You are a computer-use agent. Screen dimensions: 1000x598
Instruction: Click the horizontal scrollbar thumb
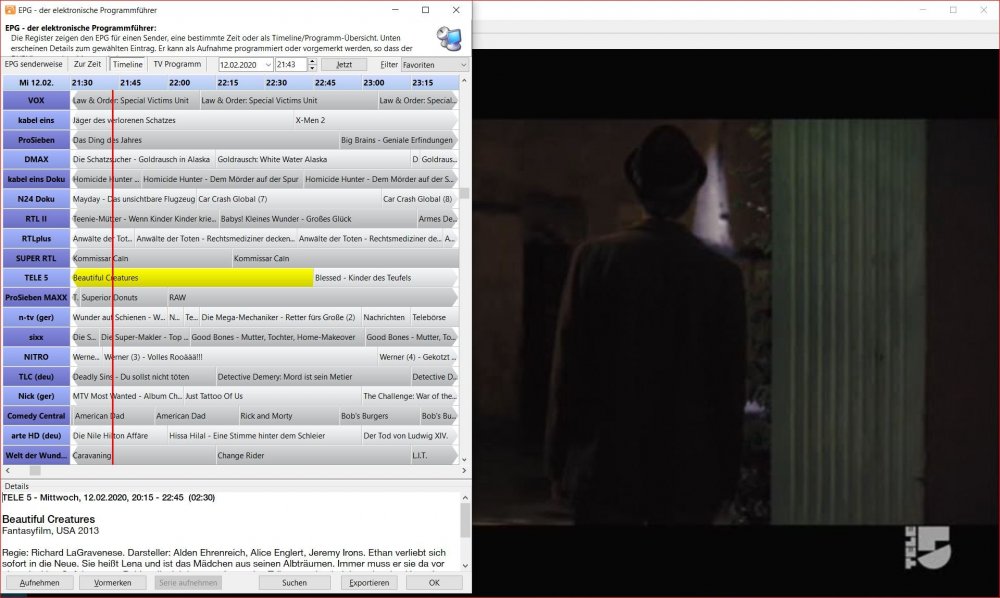[x=35, y=470]
